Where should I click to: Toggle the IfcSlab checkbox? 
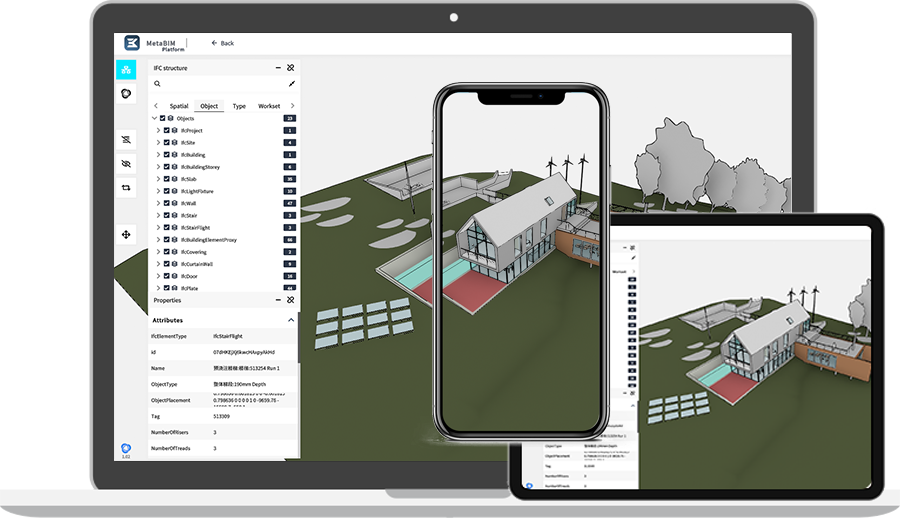click(x=166, y=179)
